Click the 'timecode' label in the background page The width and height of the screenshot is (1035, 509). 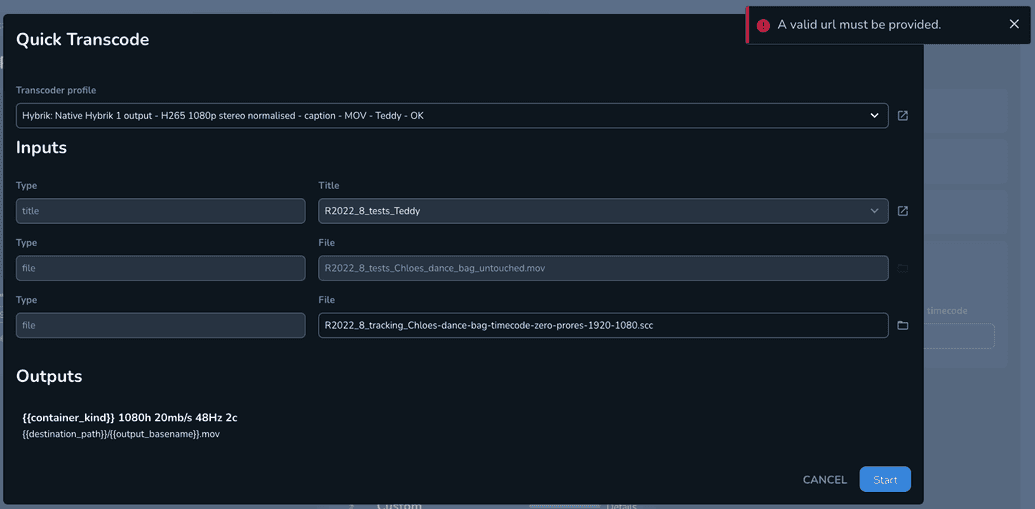[947, 311]
